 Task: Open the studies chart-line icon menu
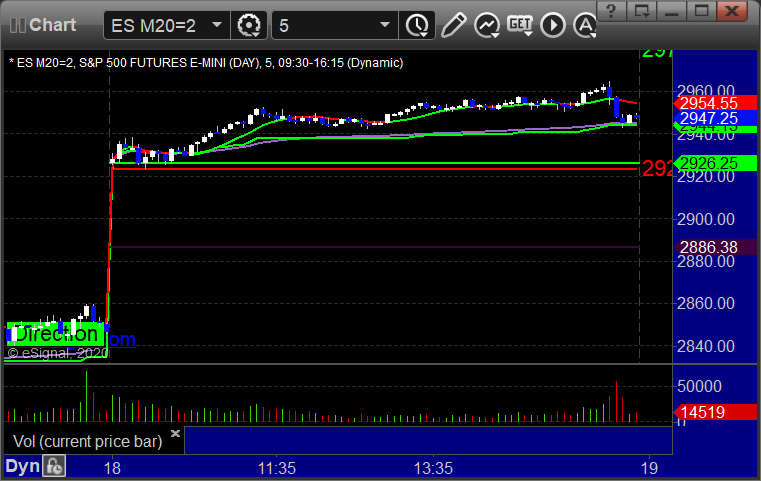487,25
